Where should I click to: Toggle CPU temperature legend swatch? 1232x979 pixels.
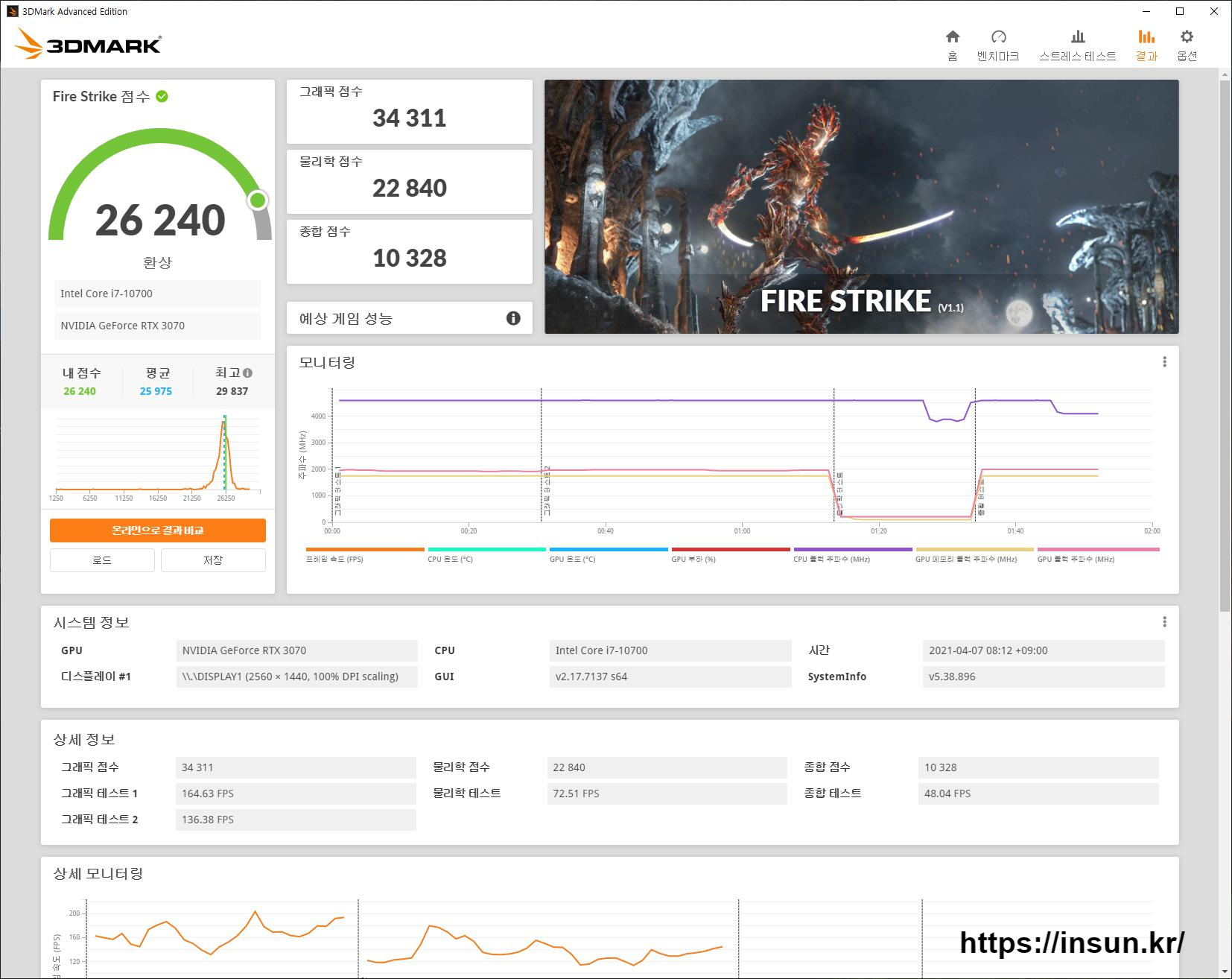pyautogui.click(x=486, y=549)
